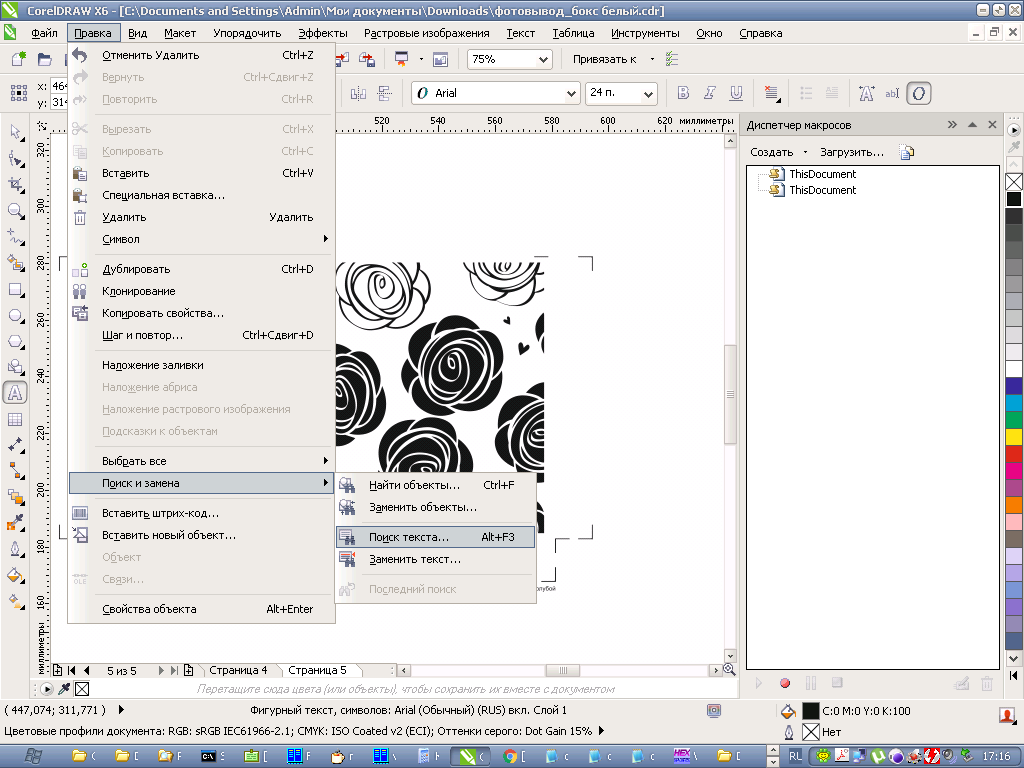The width and height of the screenshot is (1024, 768).
Task: Click the color proofing icon in status bar
Action: [714, 711]
